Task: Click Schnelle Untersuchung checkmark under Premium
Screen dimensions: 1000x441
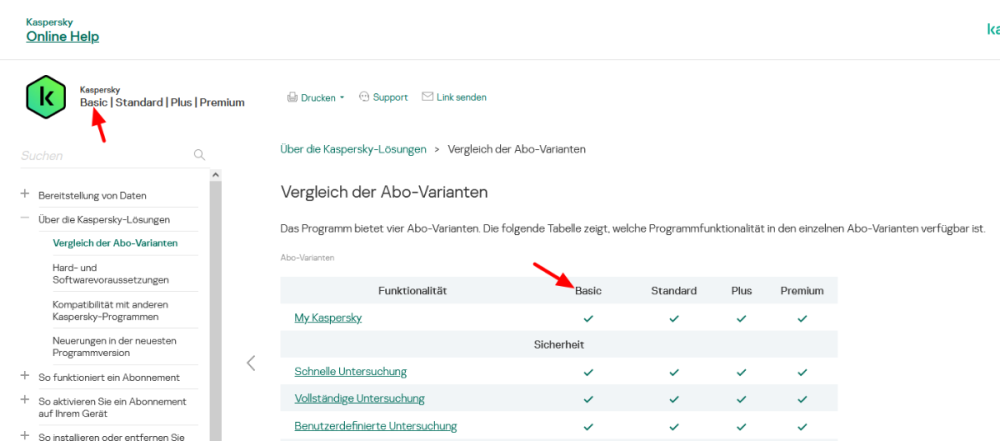Action: tap(802, 372)
